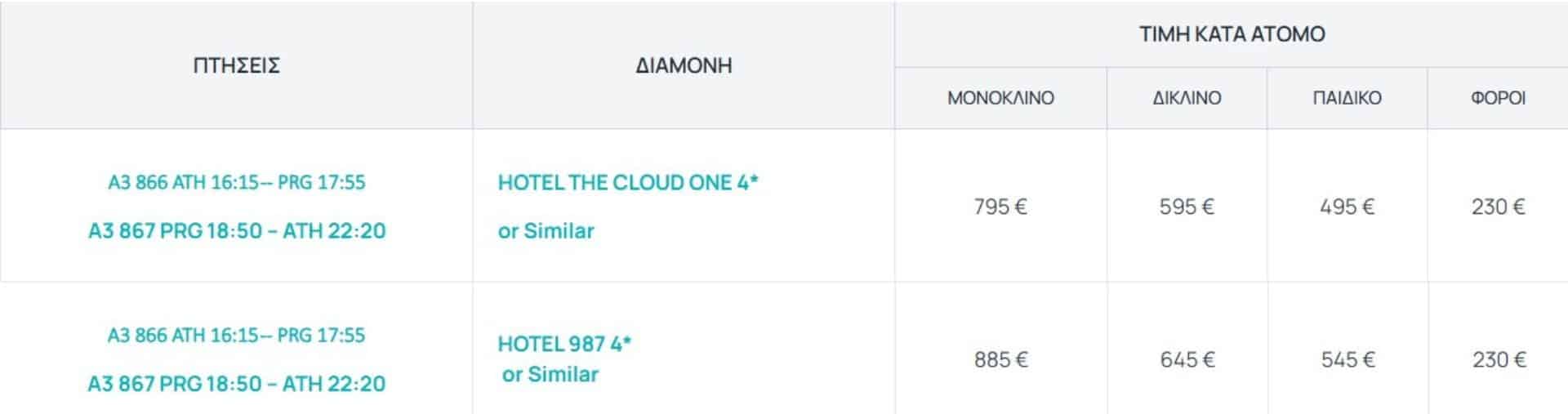Image resolution: width=1568 pixels, height=414 pixels.
Task: Select the 545 € child price
Action: point(1347,359)
